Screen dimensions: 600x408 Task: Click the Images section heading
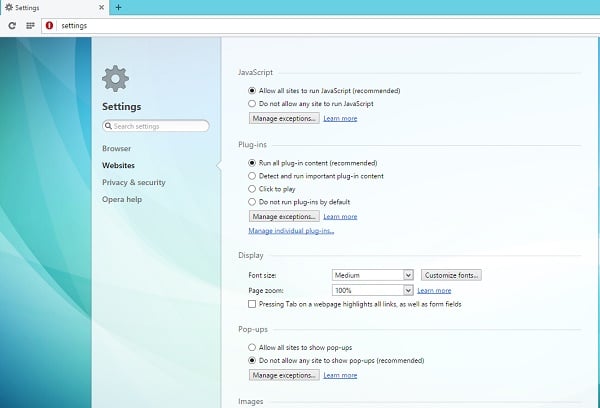[x=251, y=401]
